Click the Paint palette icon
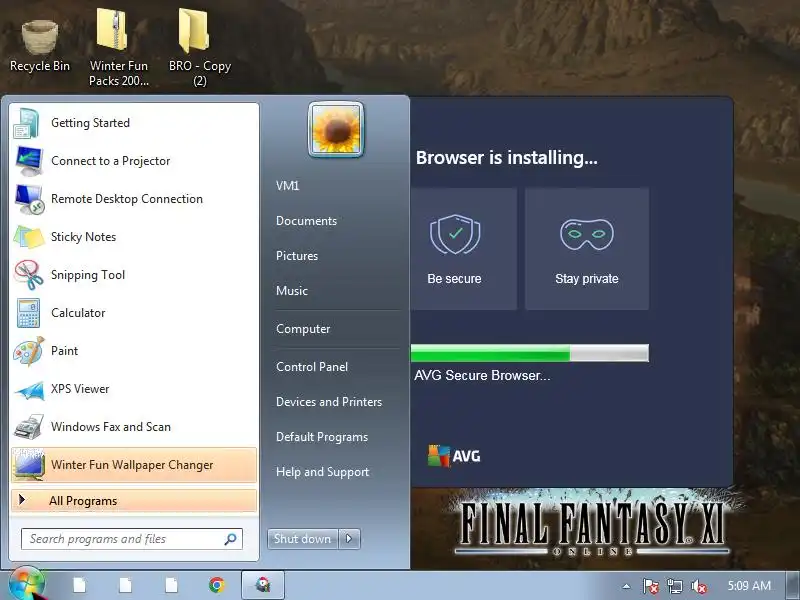 (29, 351)
